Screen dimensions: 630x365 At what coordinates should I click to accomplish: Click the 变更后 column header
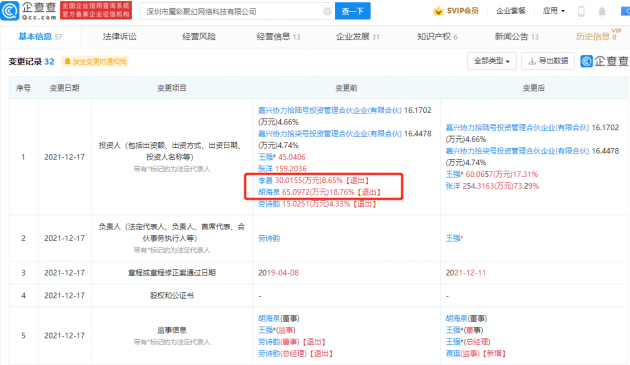point(534,88)
